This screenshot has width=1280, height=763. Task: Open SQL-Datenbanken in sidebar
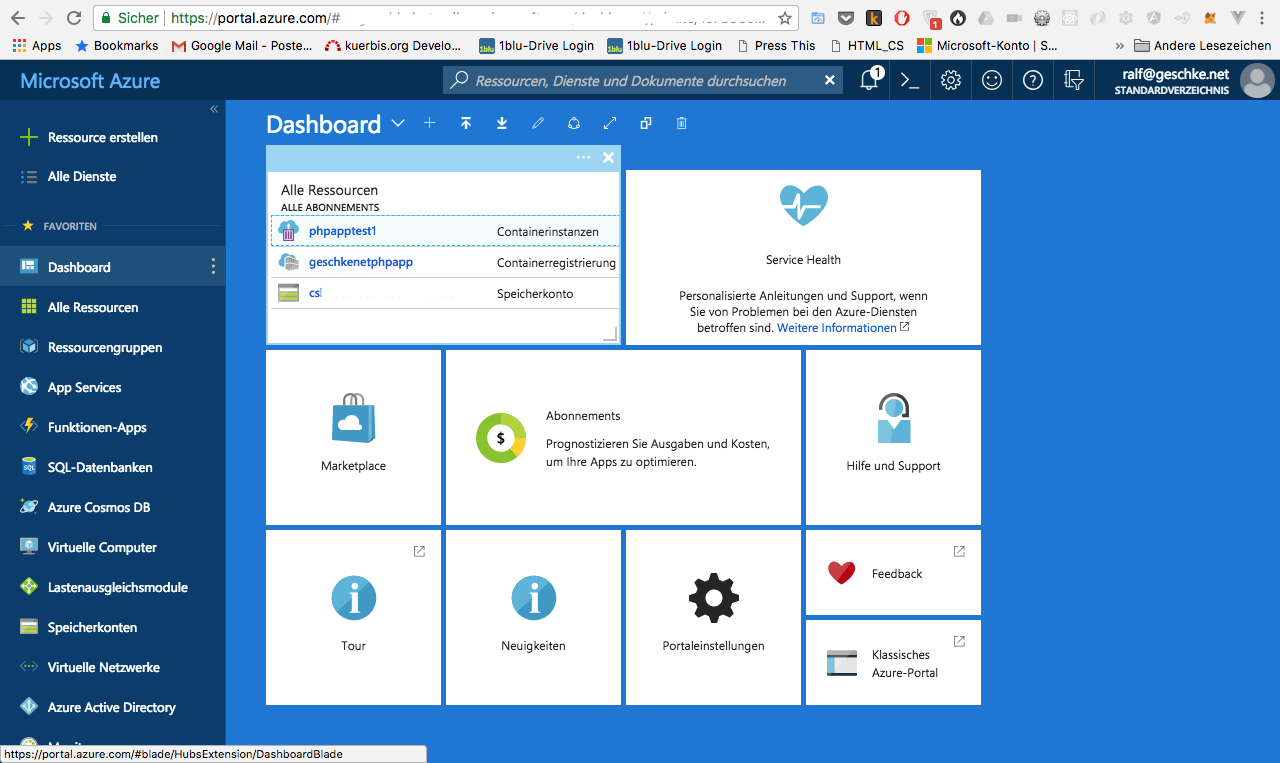tap(112, 467)
